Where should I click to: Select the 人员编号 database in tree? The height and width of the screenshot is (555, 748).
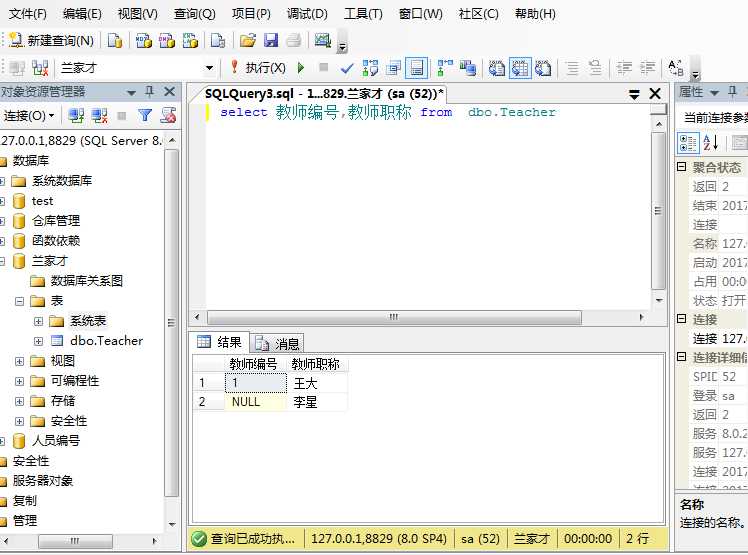(x=55, y=440)
